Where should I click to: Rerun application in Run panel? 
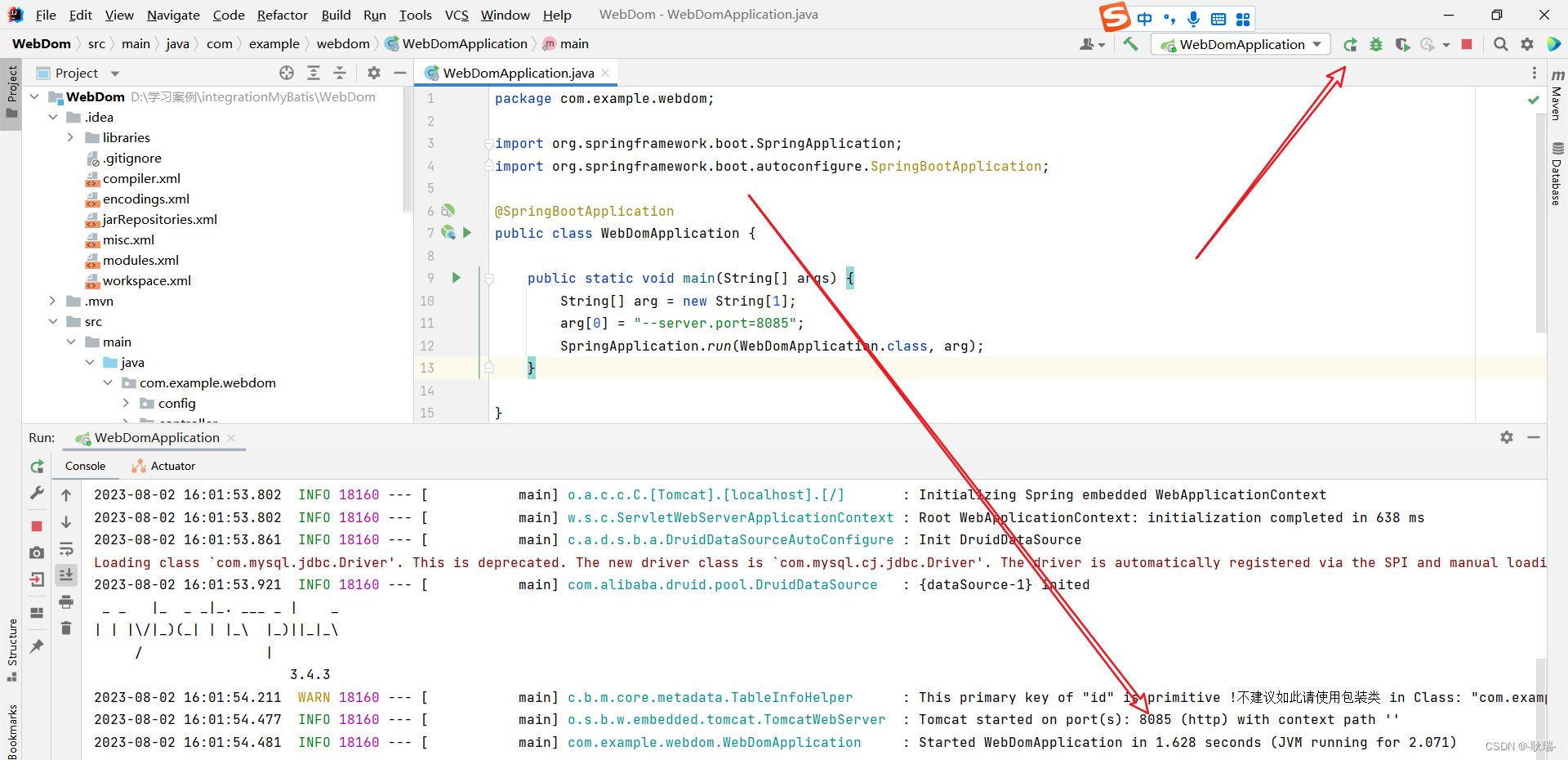click(37, 467)
